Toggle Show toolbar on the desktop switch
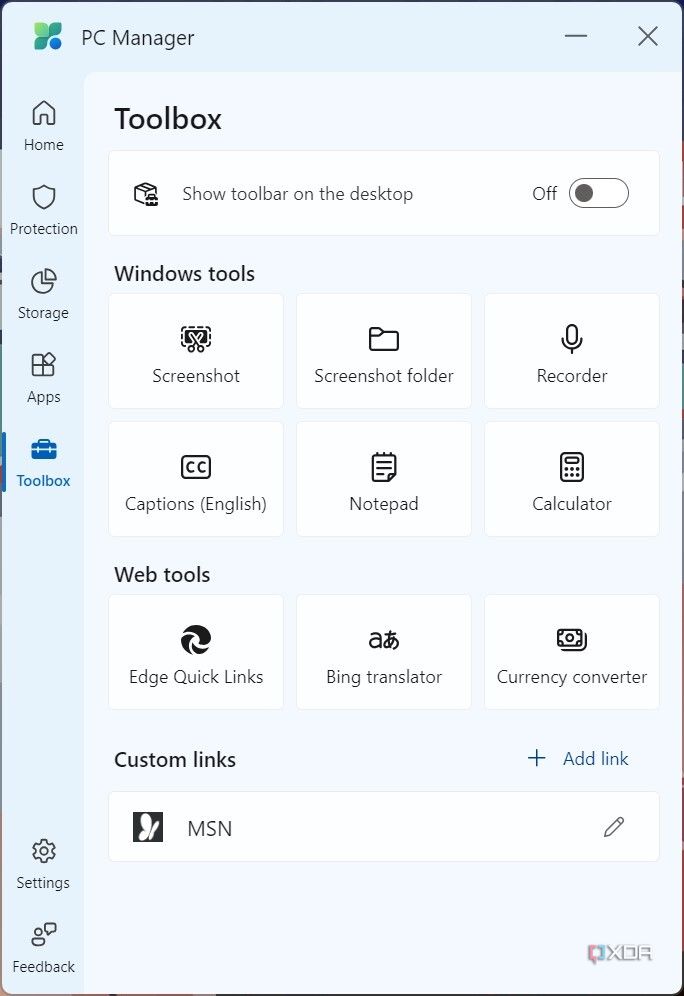 (598, 193)
